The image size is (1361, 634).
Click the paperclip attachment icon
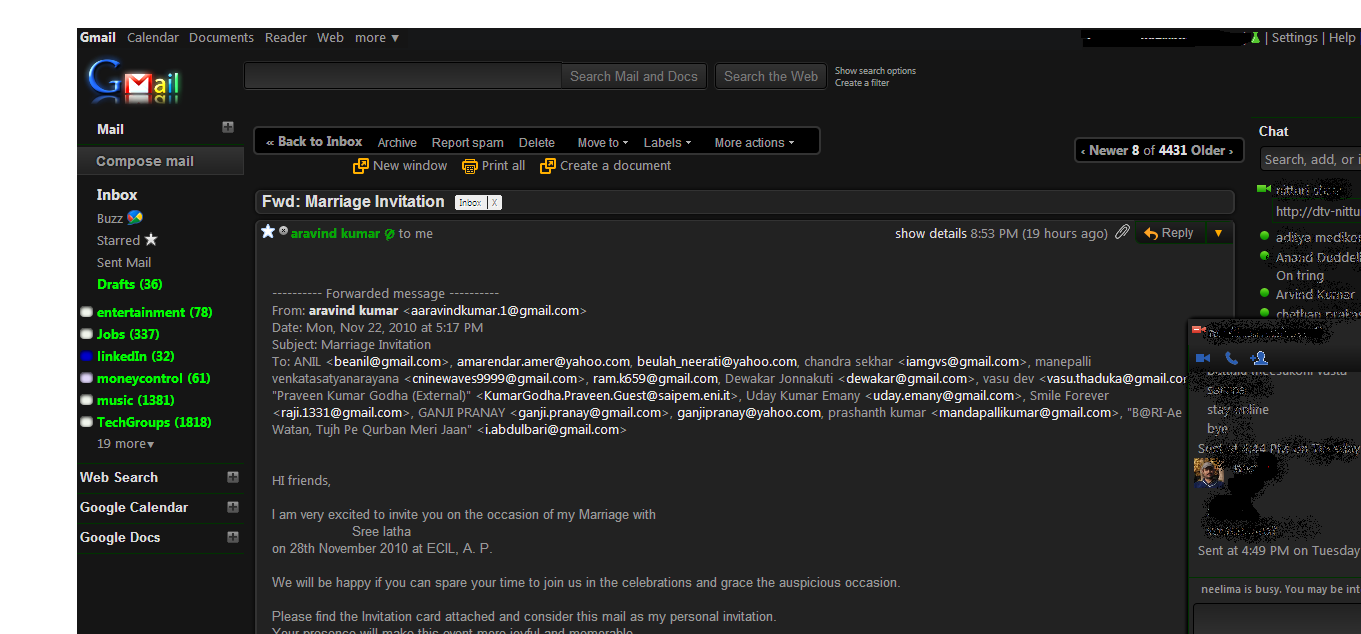[x=1123, y=232]
